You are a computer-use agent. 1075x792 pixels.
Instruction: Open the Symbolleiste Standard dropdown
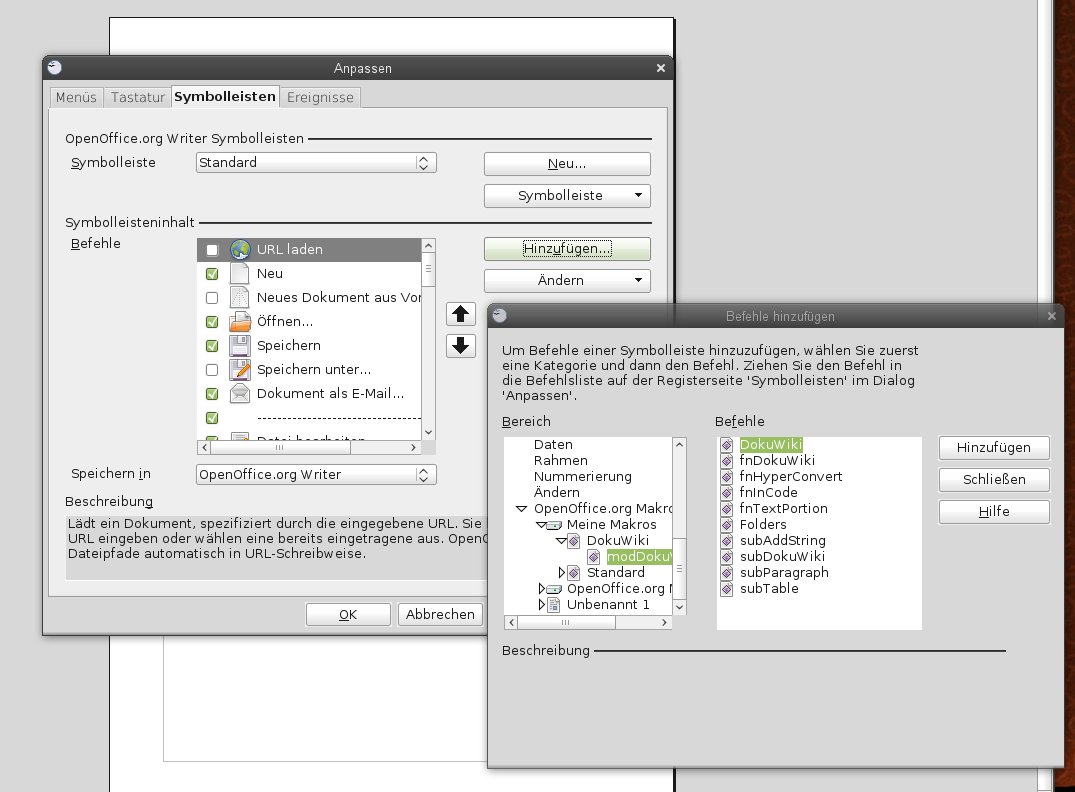316,163
